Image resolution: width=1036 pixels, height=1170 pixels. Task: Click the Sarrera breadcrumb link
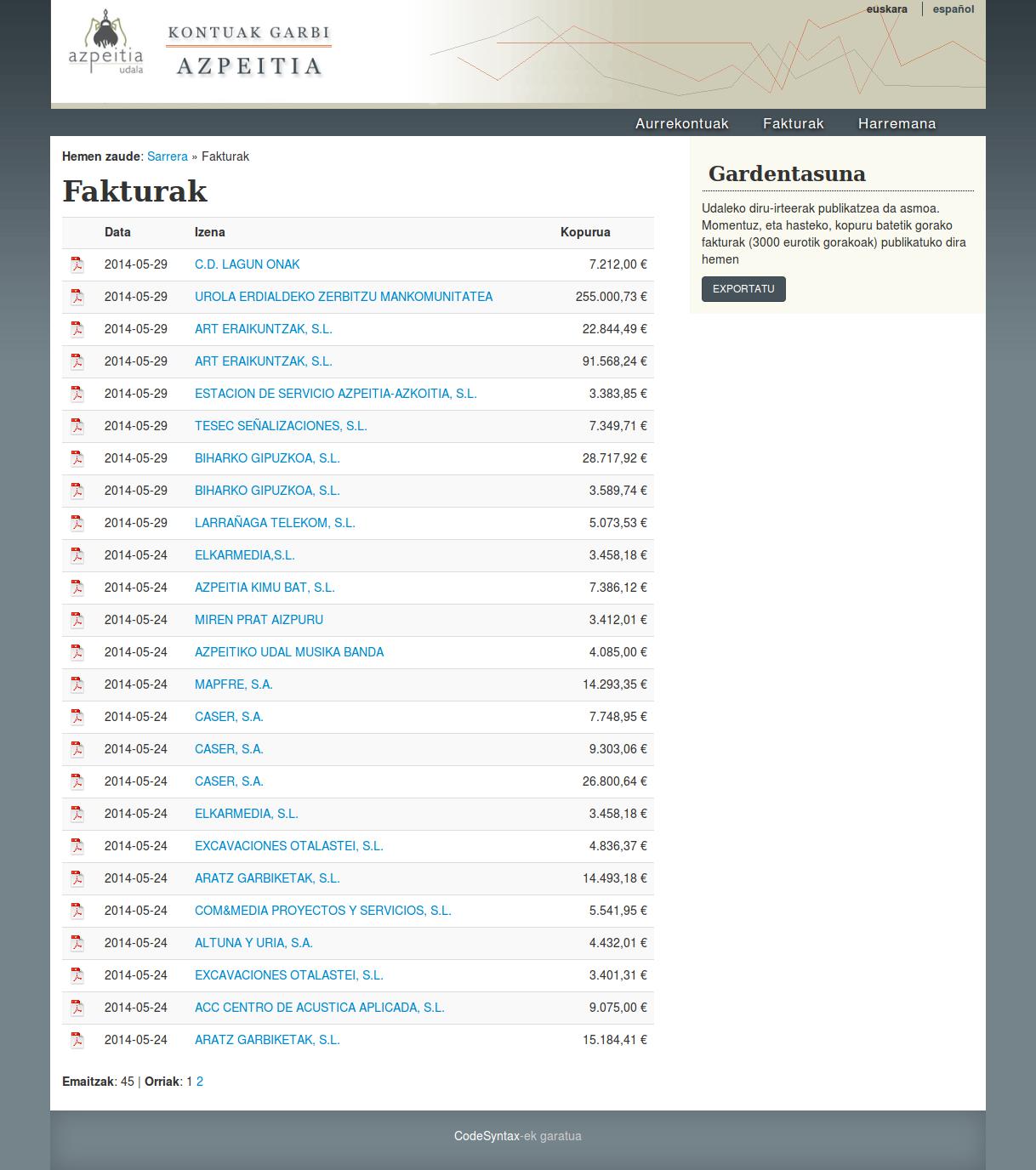167,156
